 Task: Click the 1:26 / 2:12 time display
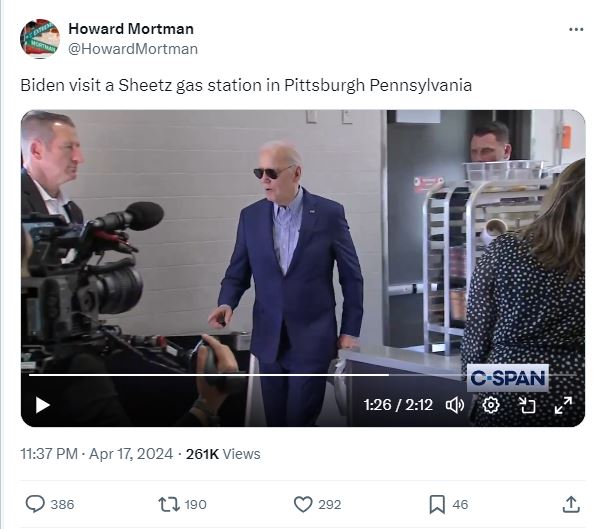pyautogui.click(x=398, y=405)
